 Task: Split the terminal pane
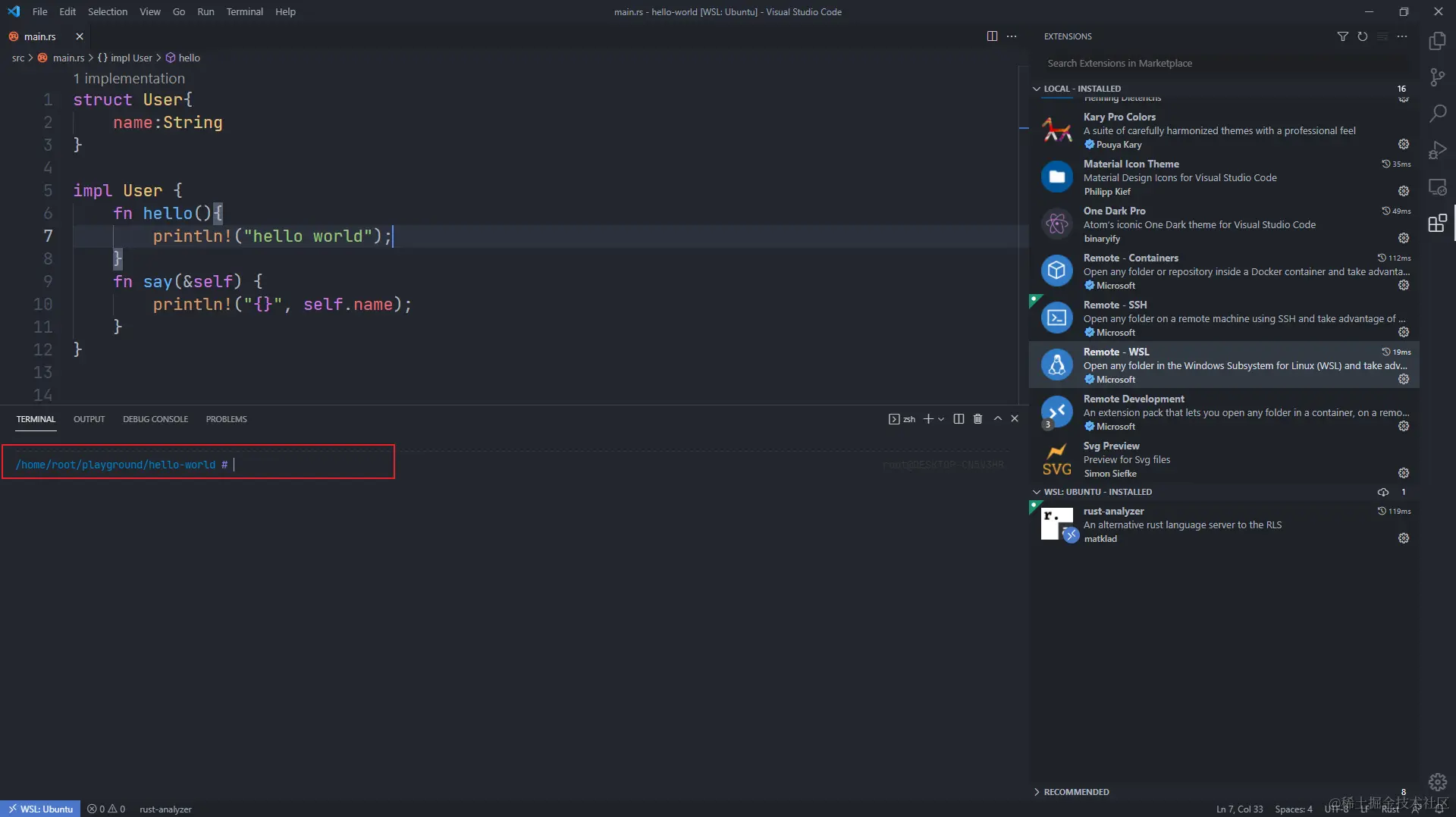[x=959, y=419]
